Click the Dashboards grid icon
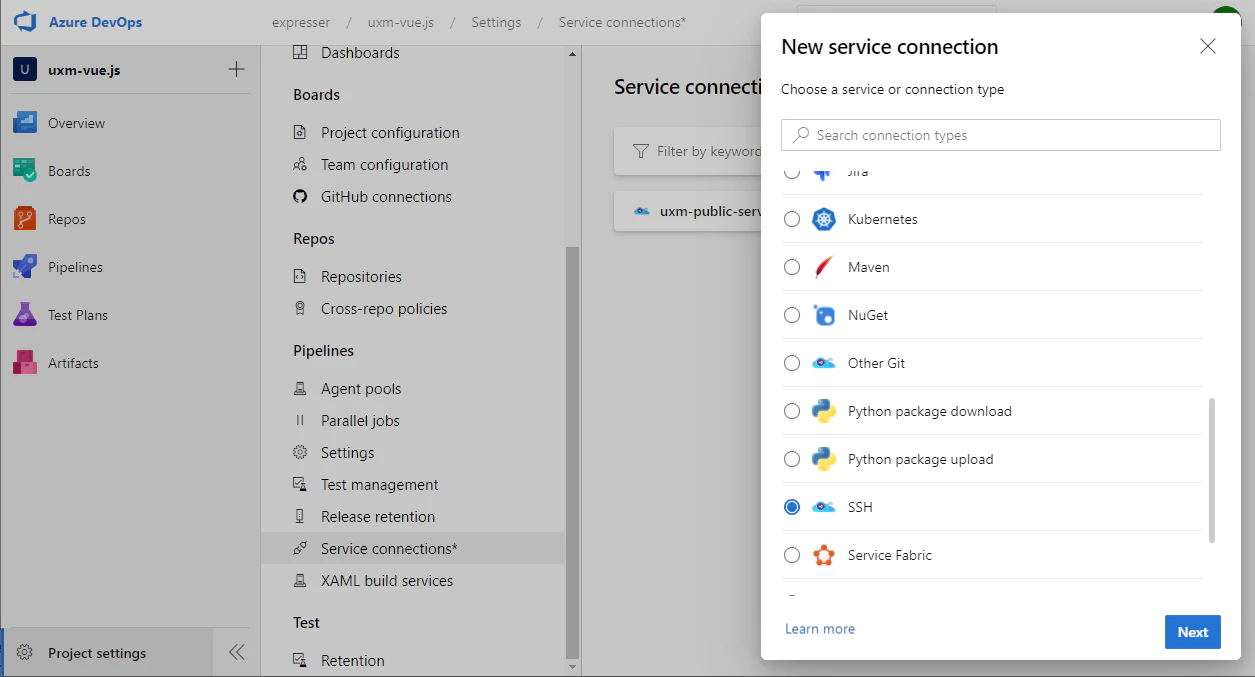This screenshot has height=677, width=1255. pyautogui.click(x=300, y=53)
